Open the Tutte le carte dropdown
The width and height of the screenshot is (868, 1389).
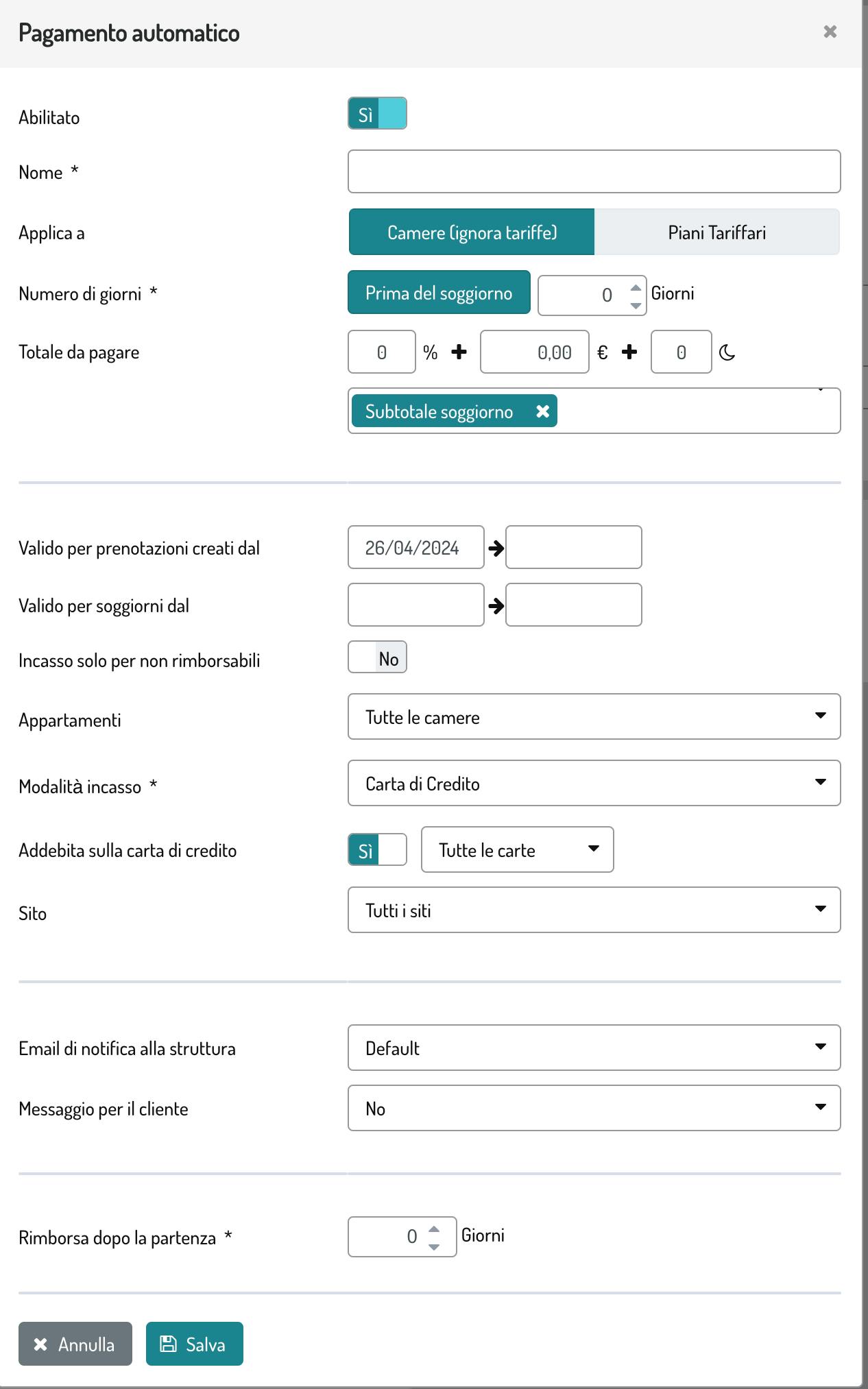517,849
